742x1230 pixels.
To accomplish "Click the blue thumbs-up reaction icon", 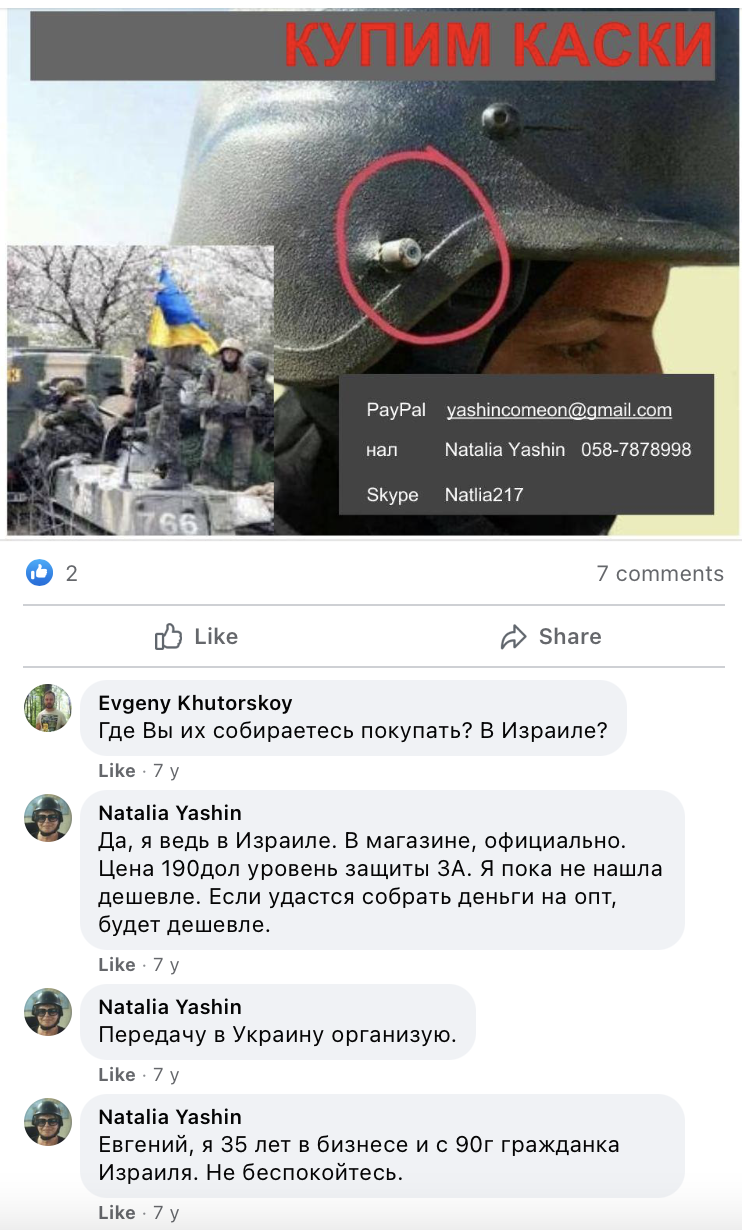I will [40, 573].
